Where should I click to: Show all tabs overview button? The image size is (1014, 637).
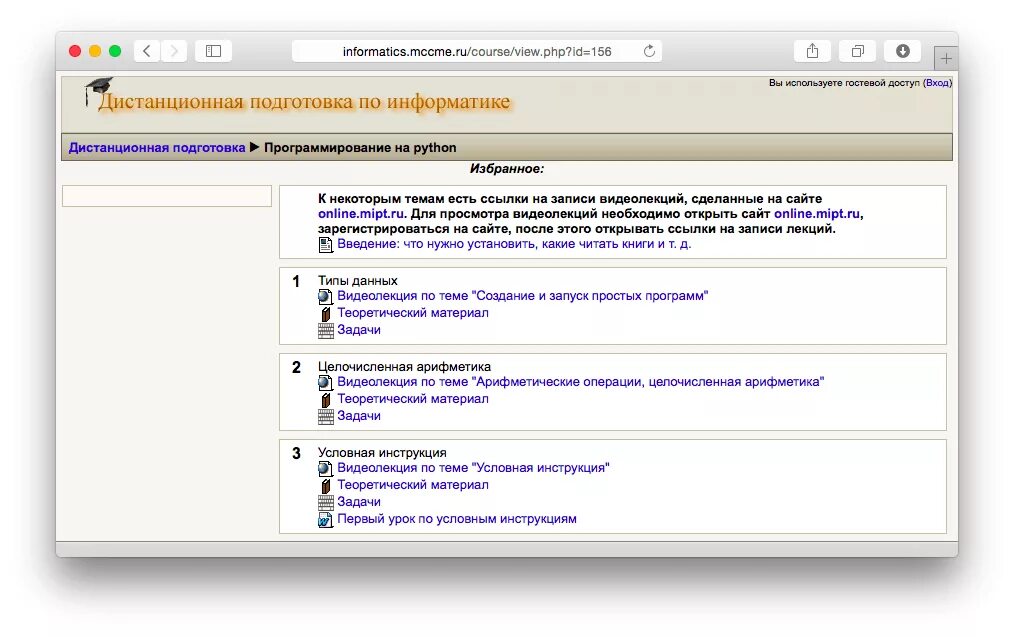[x=858, y=51]
